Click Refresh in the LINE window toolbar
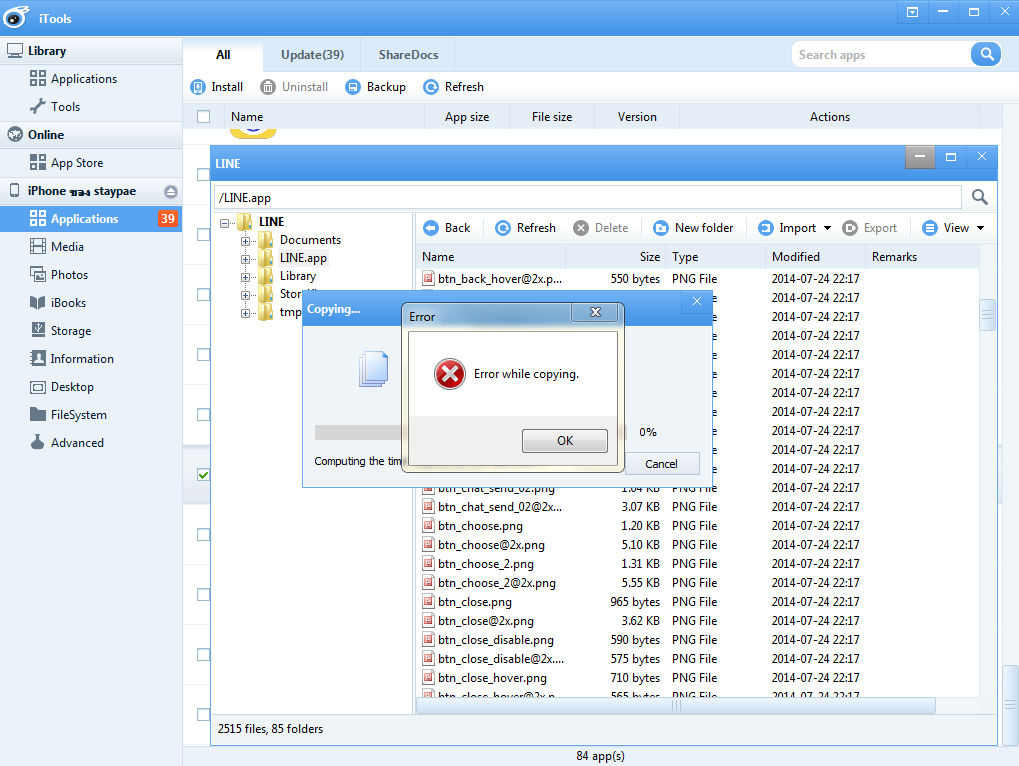The height and width of the screenshot is (766, 1019). 525,228
